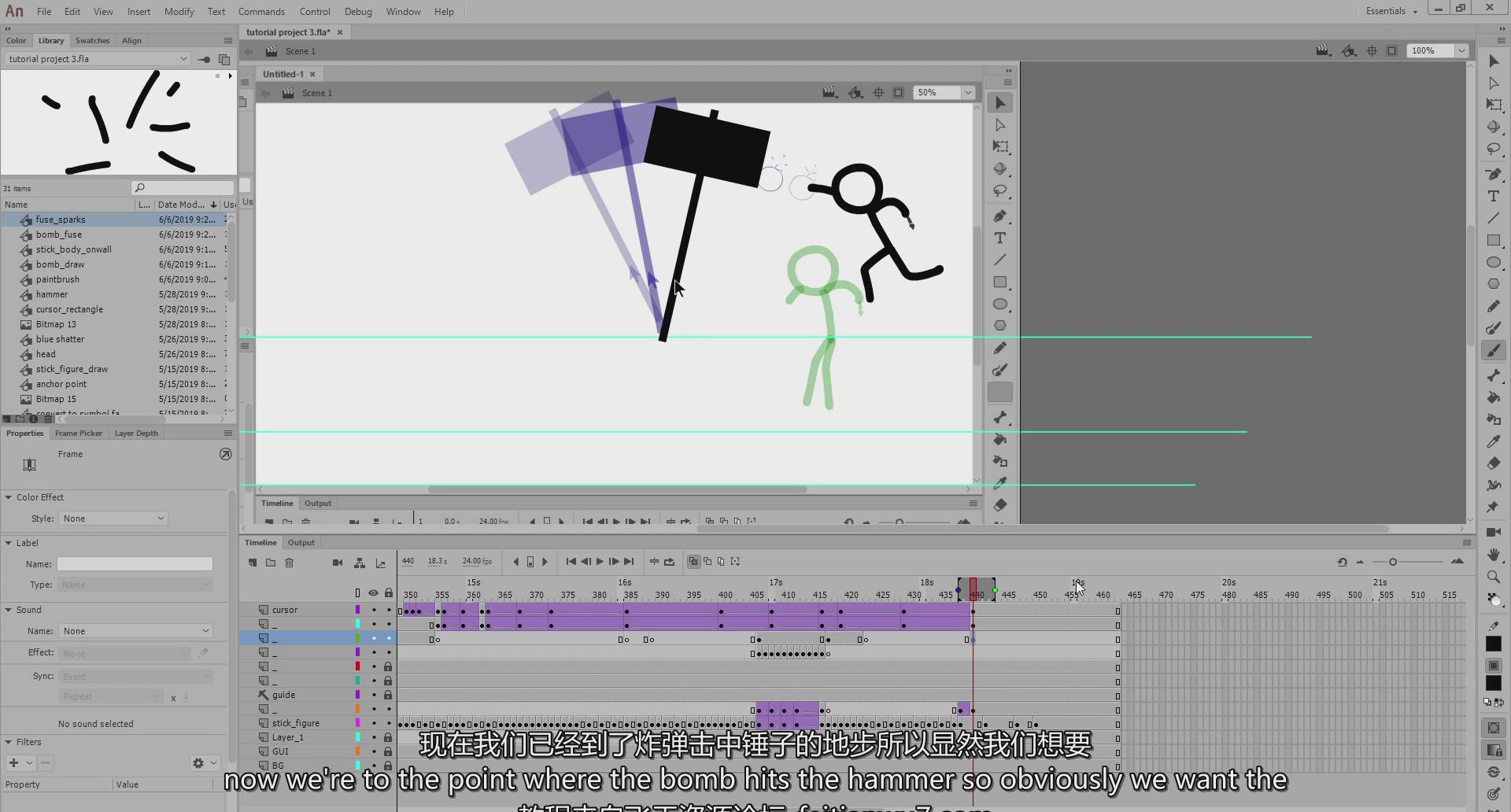The height and width of the screenshot is (812, 1511).
Task: Collapse the Filters section
Action: 9,742
